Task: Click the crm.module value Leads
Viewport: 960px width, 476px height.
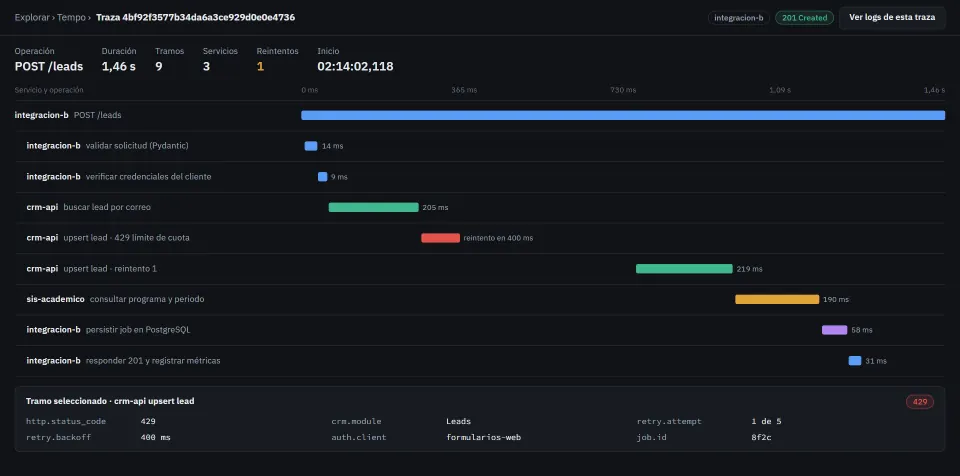Action: pos(459,421)
